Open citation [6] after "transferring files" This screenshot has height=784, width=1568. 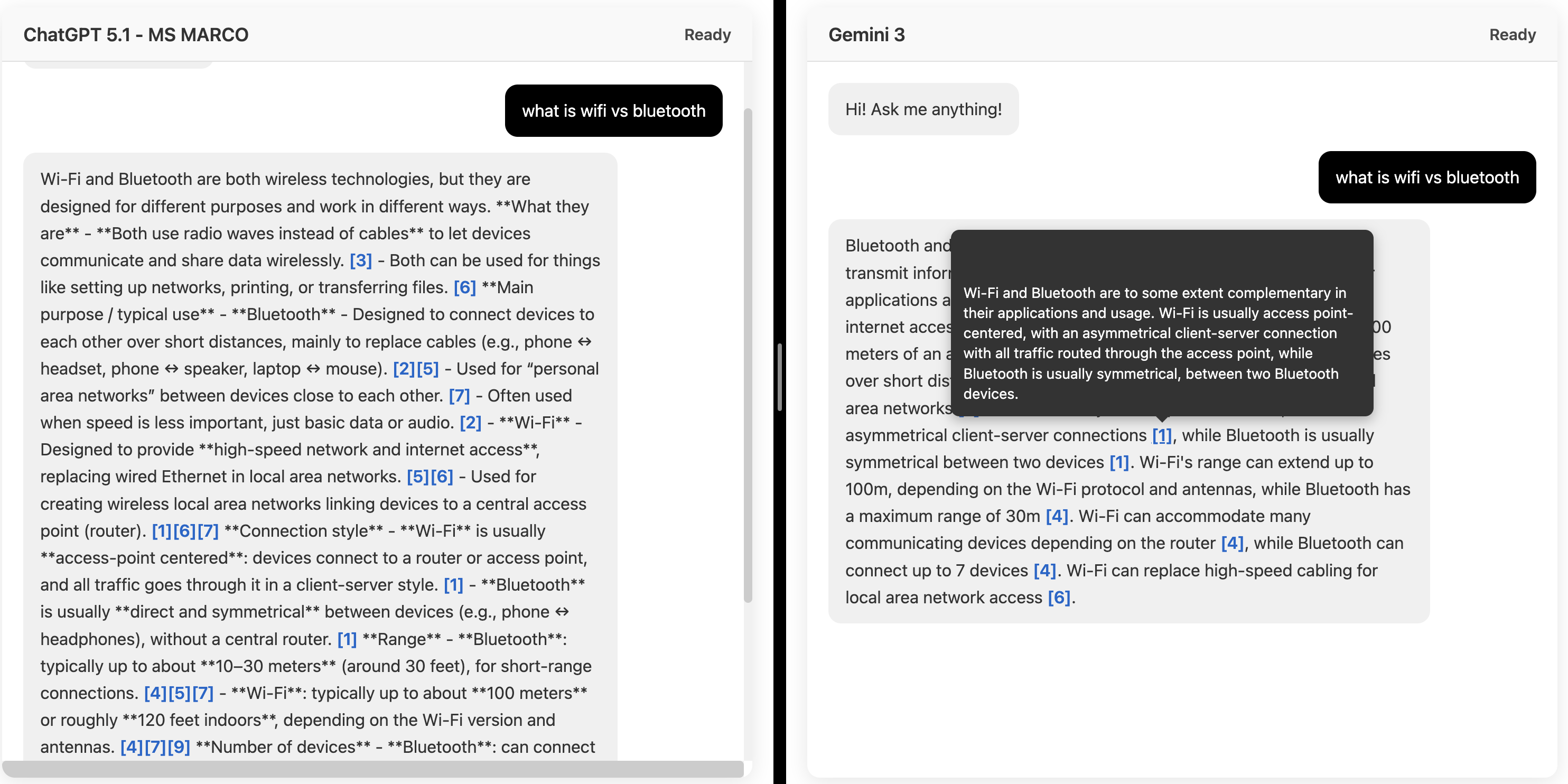[x=464, y=287]
